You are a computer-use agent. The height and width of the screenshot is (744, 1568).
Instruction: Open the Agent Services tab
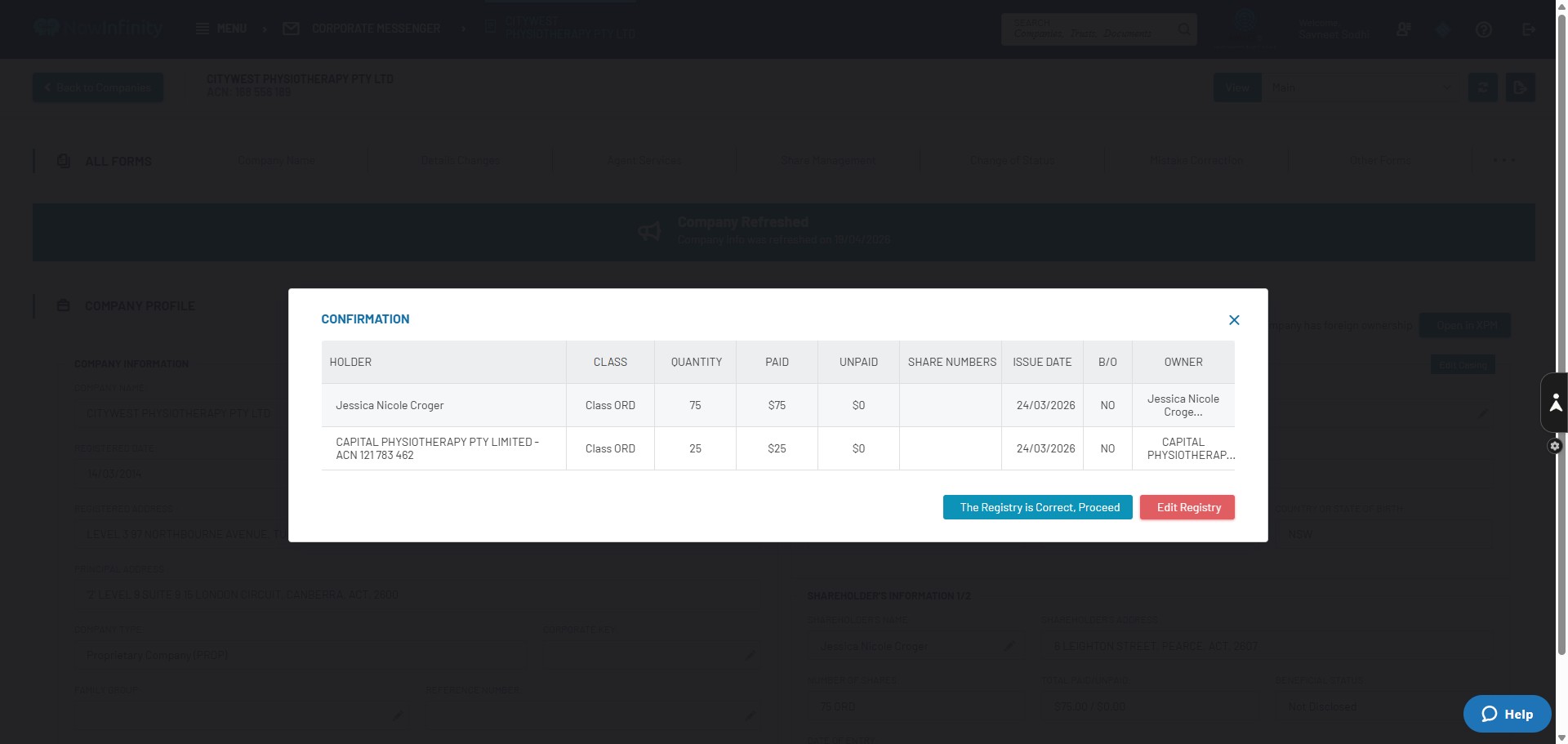click(644, 160)
